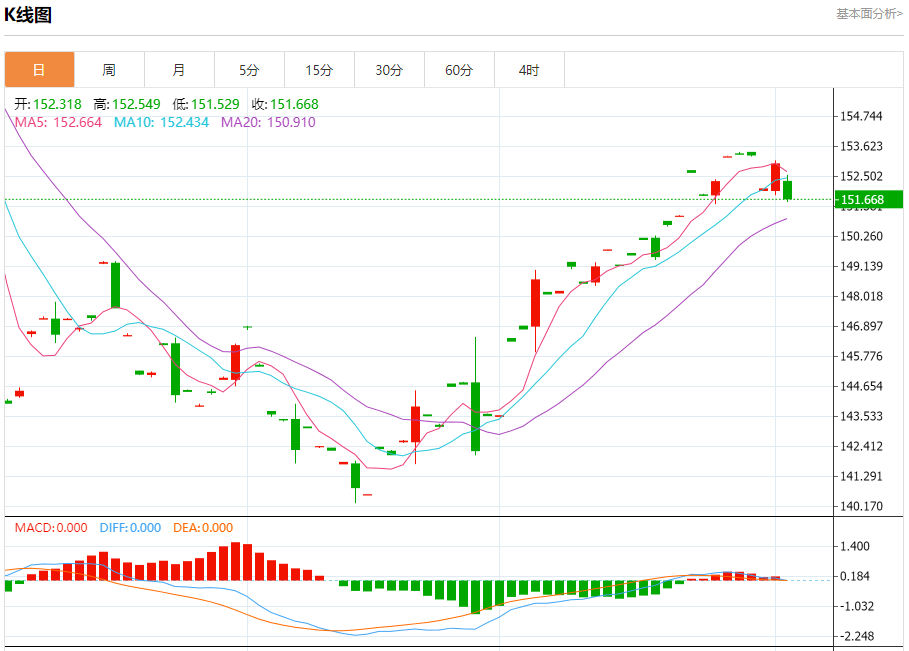Click the close price 151.668
This screenshot has width=909, height=651.
(294, 104)
